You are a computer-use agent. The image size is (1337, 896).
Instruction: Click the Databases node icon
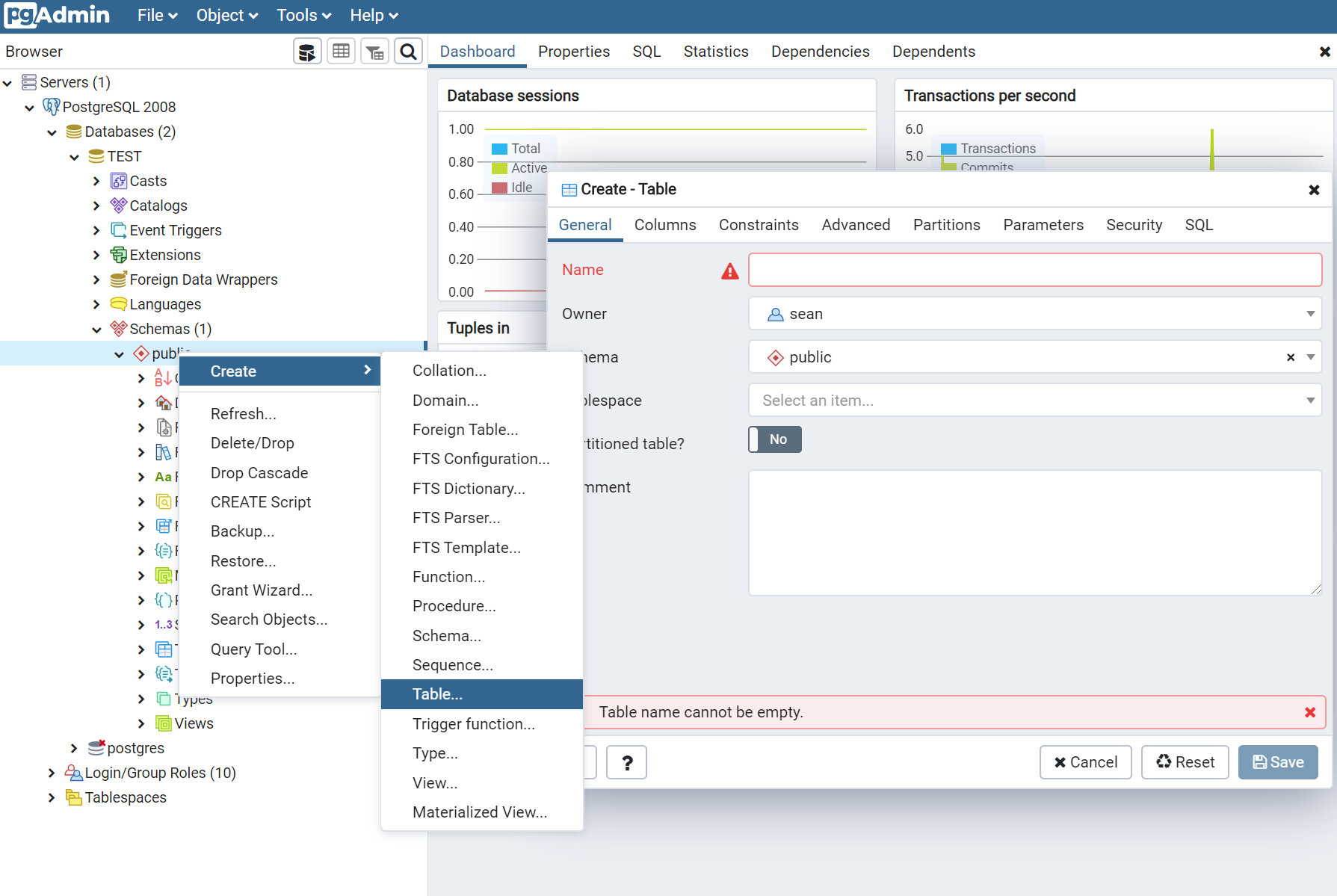(x=73, y=132)
